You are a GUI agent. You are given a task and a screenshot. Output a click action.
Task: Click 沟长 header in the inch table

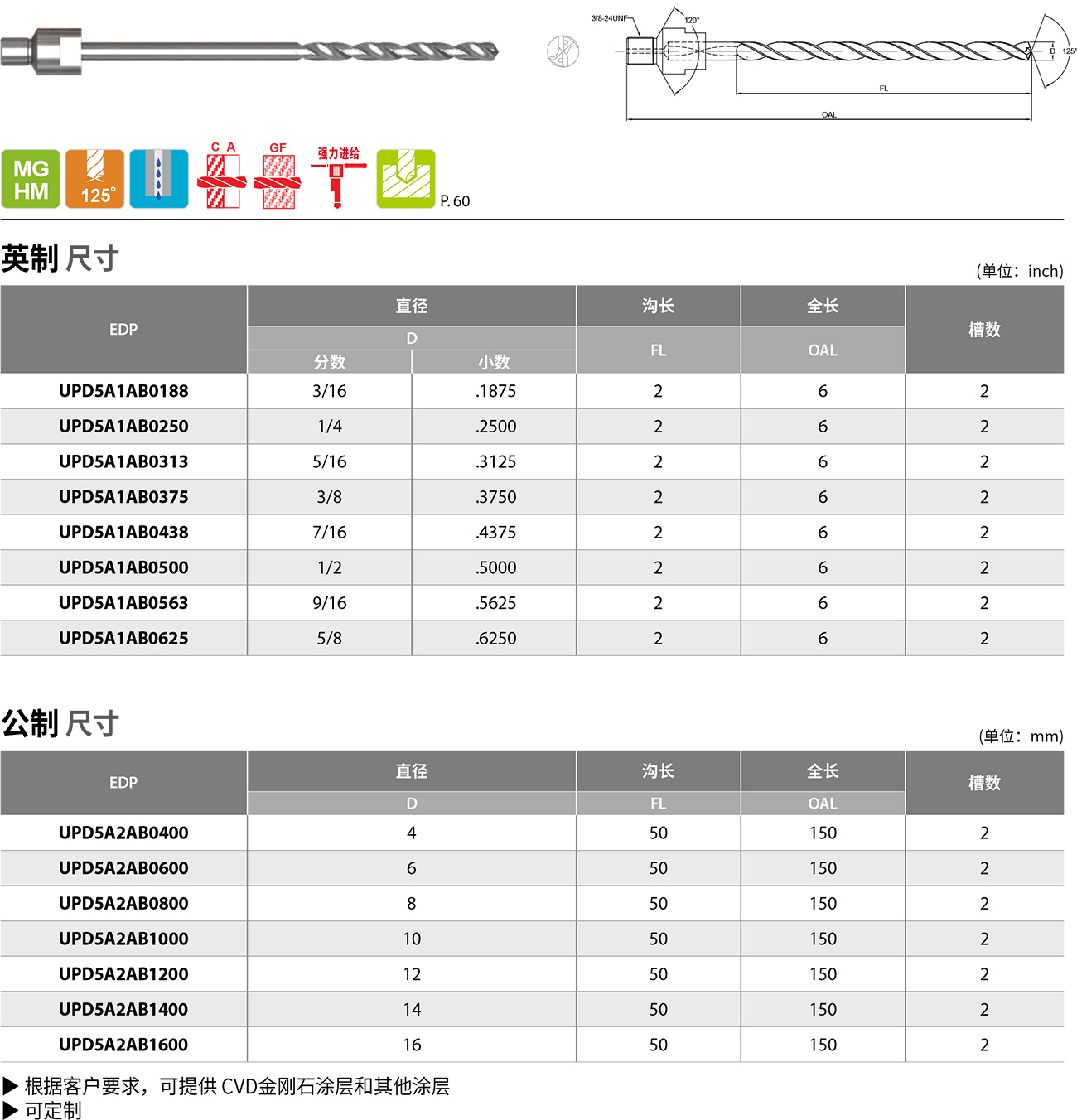(659, 306)
